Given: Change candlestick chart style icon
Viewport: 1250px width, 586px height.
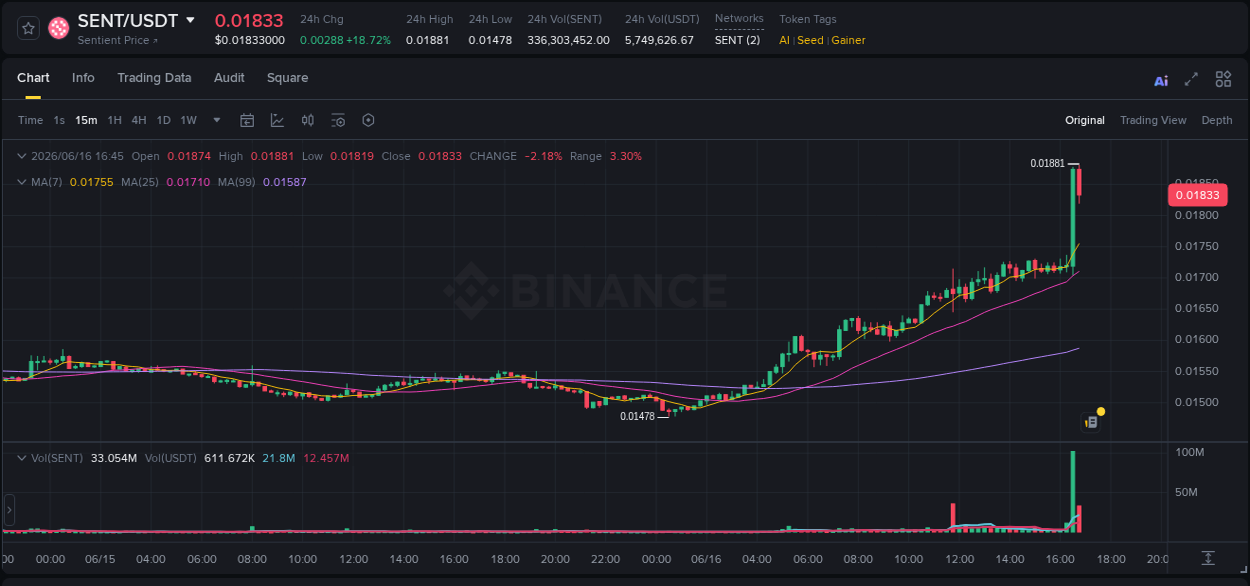Looking at the screenshot, I should point(308,120).
